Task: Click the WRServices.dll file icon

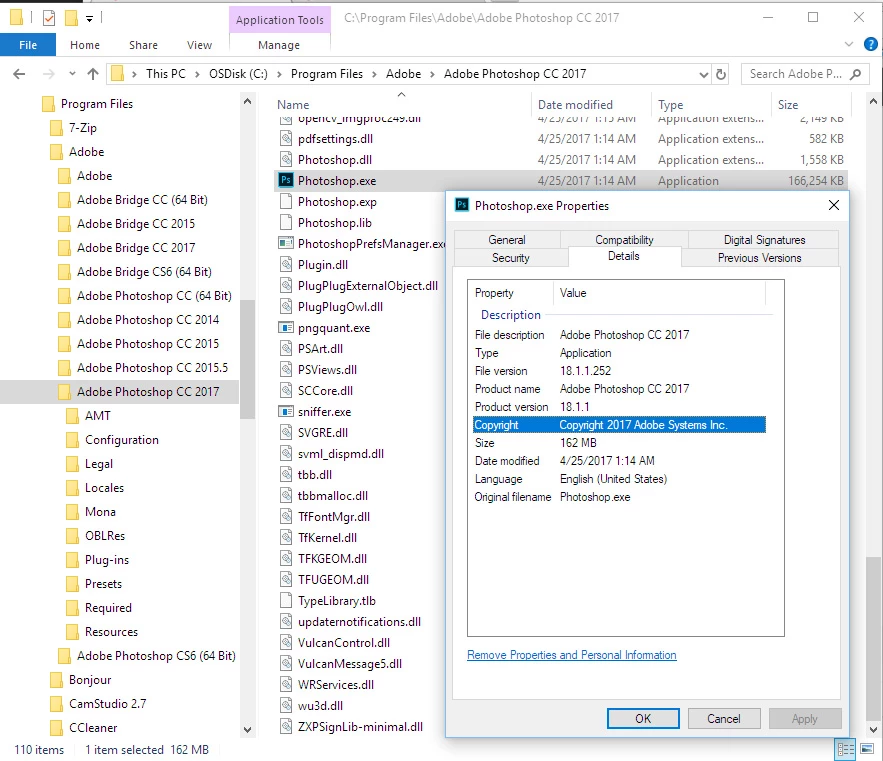Action: [286, 684]
